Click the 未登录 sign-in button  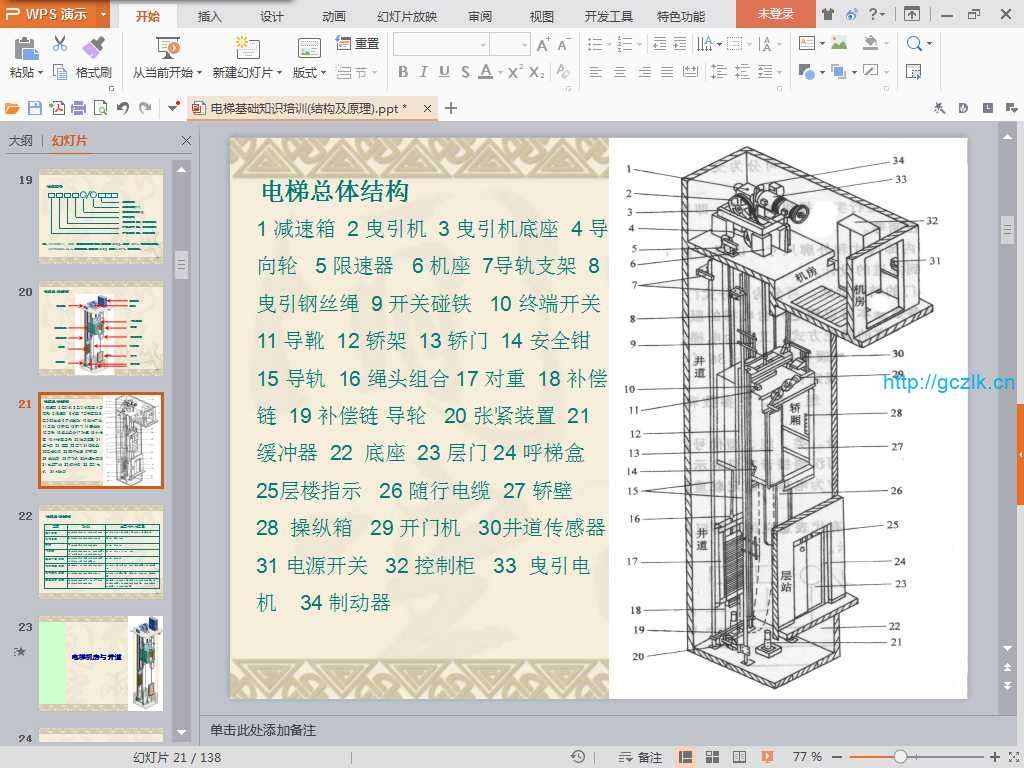pos(775,15)
